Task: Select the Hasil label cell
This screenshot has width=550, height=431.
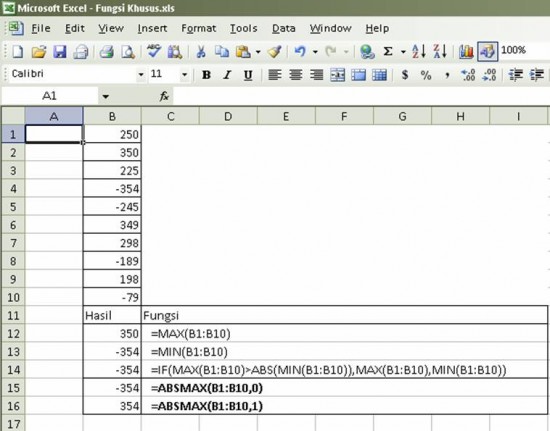Action: (x=112, y=316)
